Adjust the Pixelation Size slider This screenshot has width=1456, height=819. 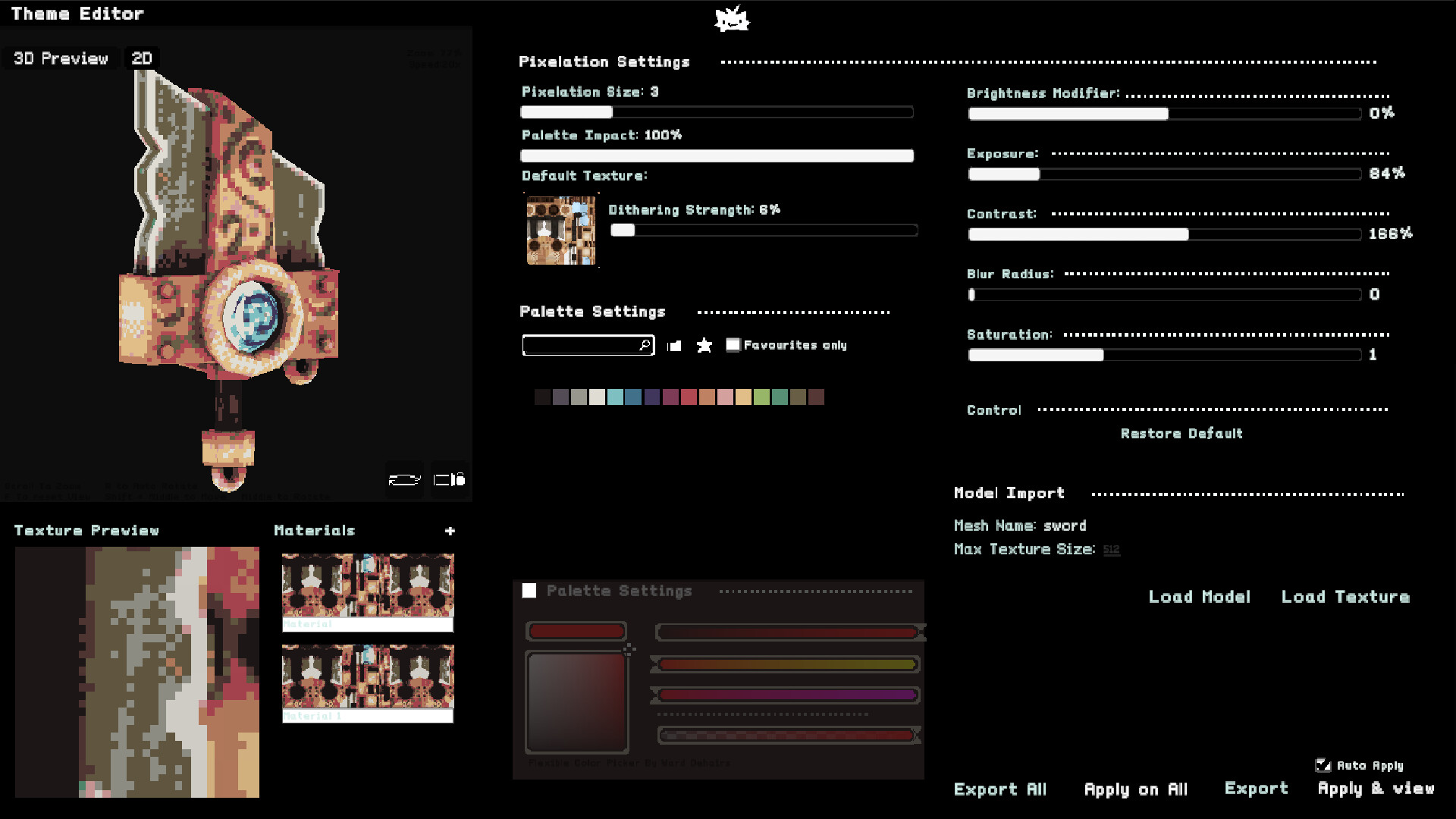tap(717, 112)
